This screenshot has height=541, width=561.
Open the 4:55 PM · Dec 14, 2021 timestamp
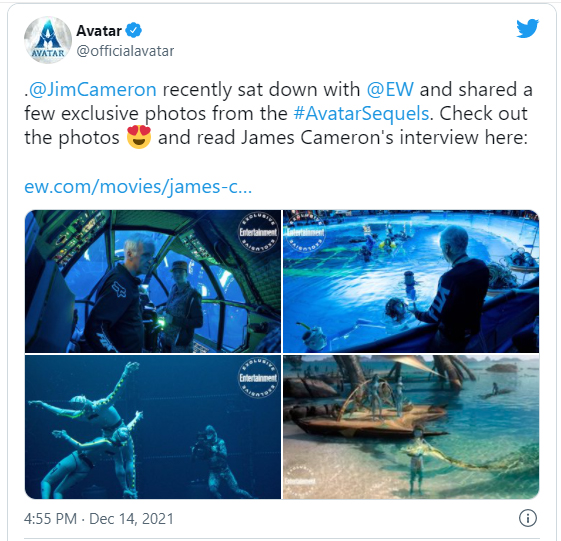click(x=99, y=518)
